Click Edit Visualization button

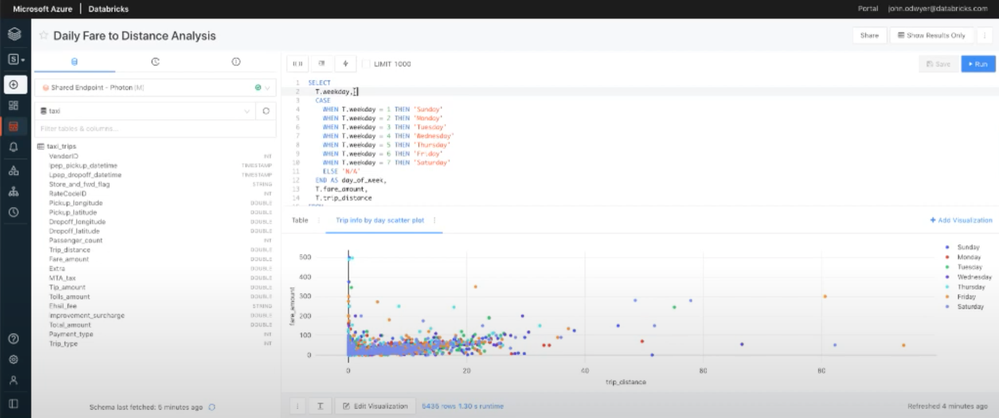click(375, 406)
